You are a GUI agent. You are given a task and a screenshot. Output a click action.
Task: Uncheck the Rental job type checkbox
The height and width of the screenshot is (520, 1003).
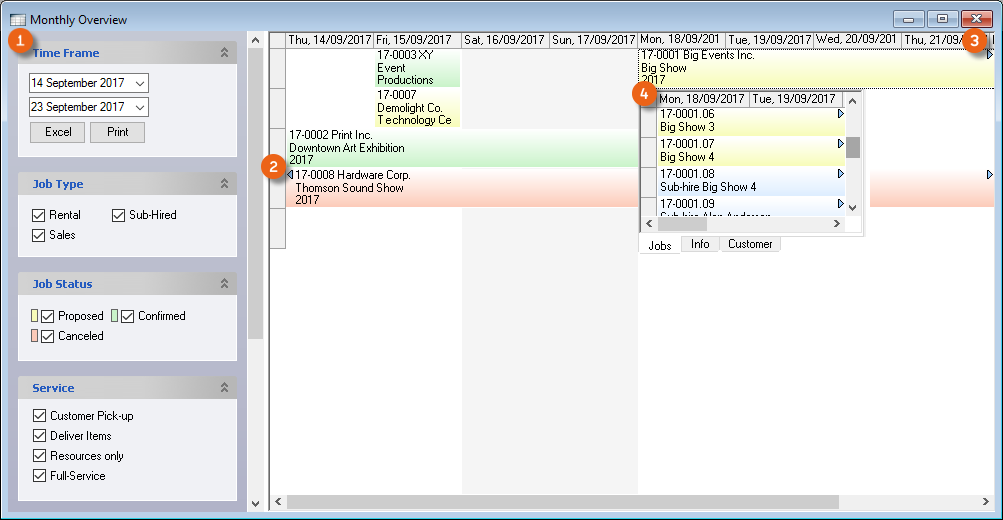39,215
